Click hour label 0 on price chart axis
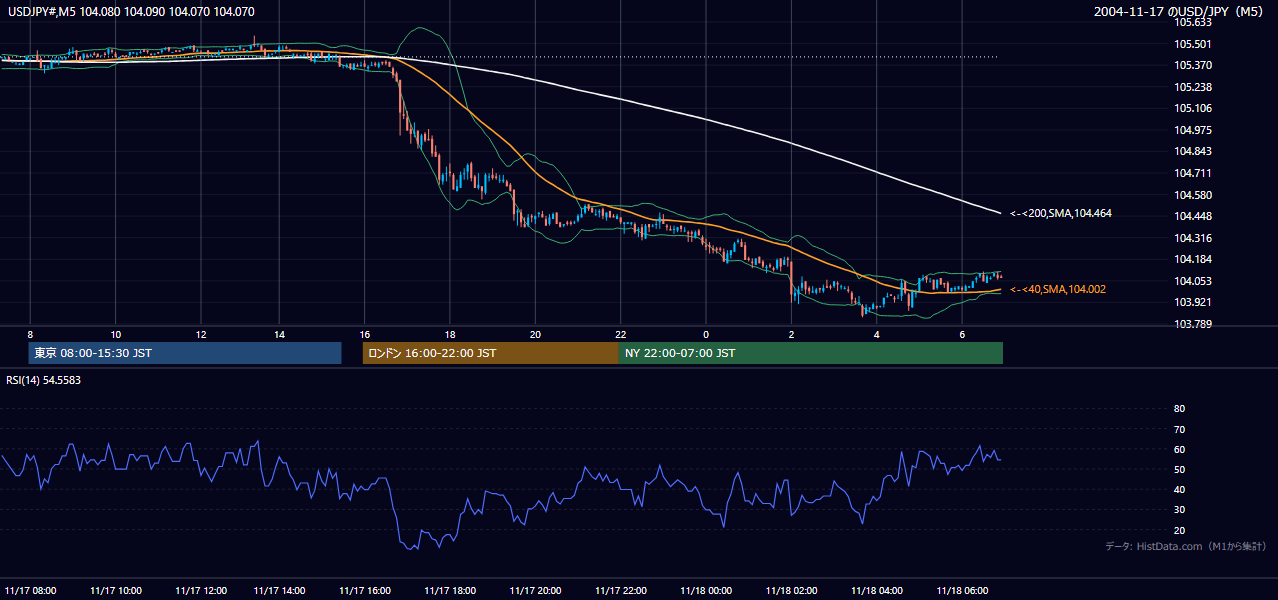The height and width of the screenshot is (600, 1278). 706,334
